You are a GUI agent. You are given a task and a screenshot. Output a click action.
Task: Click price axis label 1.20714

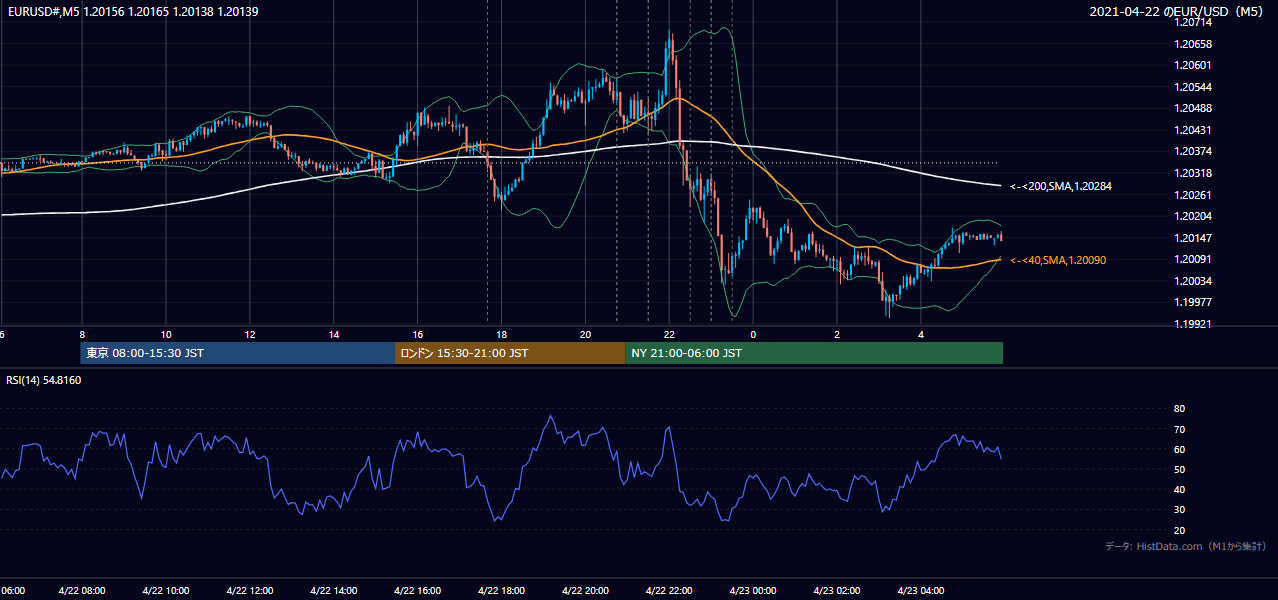point(1192,22)
